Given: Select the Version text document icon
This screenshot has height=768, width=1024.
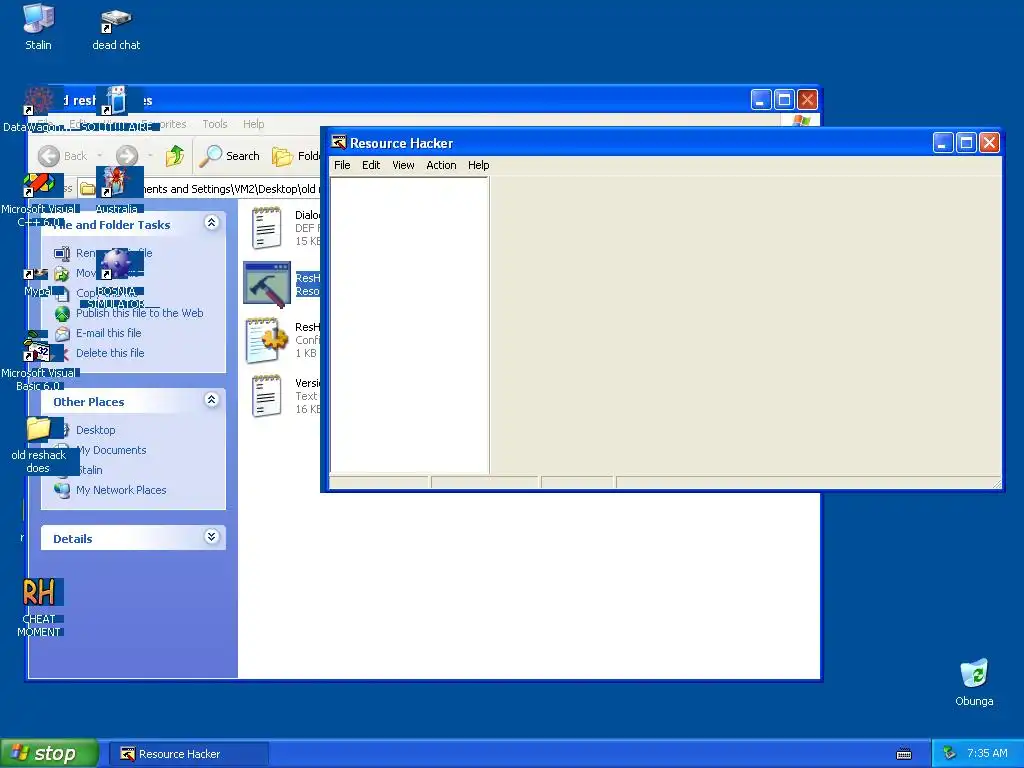Looking at the screenshot, I should point(266,396).
